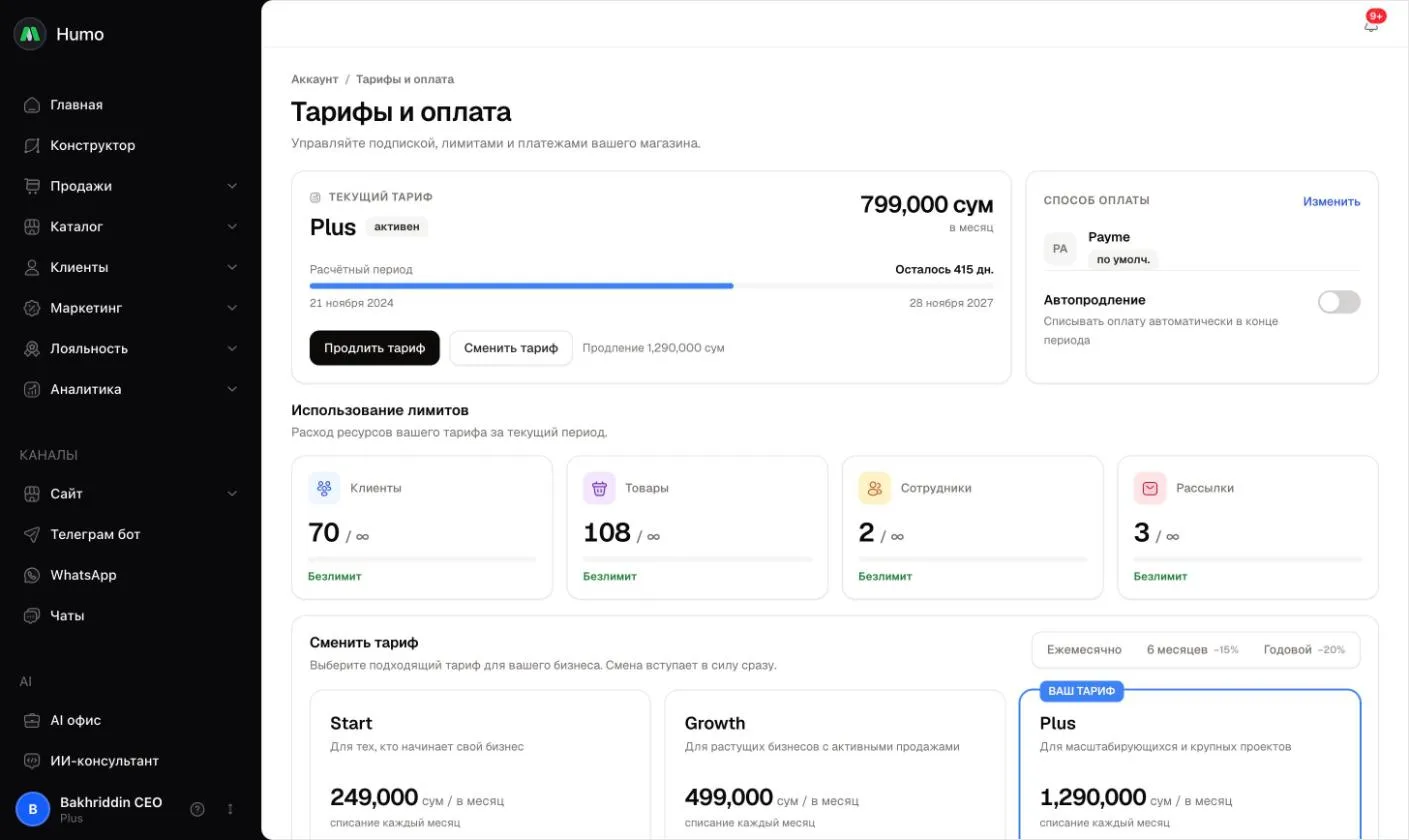The width and height of the screenshot is (1409, 840).
Task: Click the Телеграм бот paper plane icon
Action: [32, 534]
